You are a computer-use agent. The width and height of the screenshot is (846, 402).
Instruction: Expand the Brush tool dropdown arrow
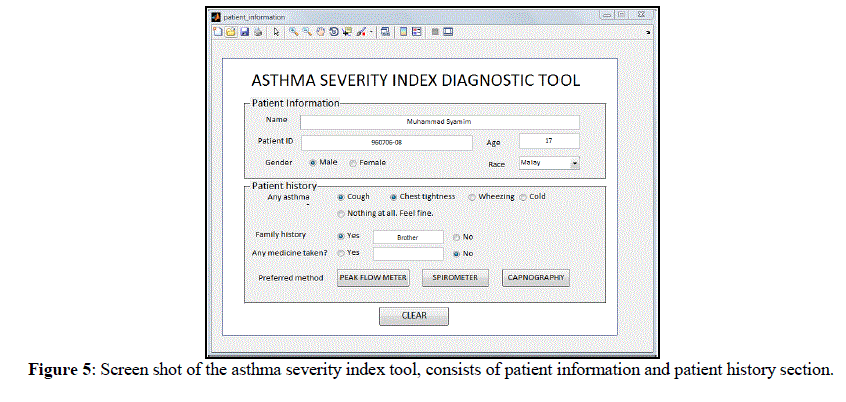point(371,32)
